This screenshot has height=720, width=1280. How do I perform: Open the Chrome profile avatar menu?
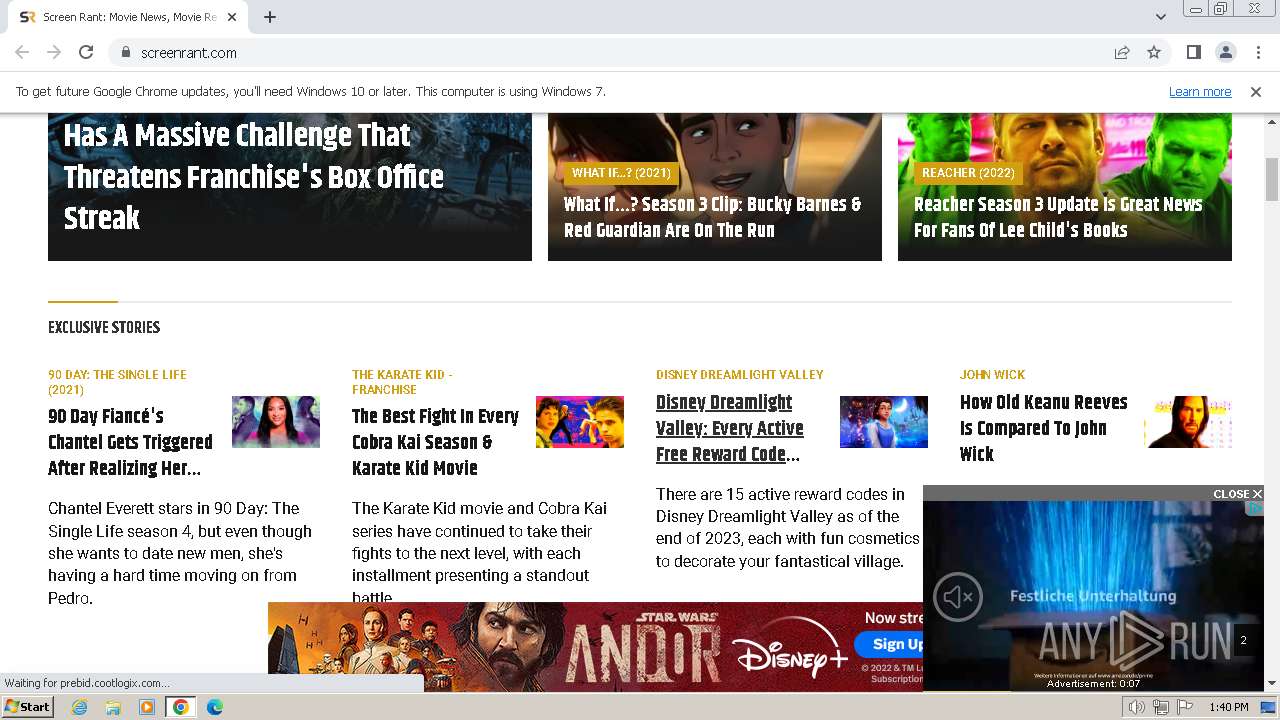point(1225,52)
